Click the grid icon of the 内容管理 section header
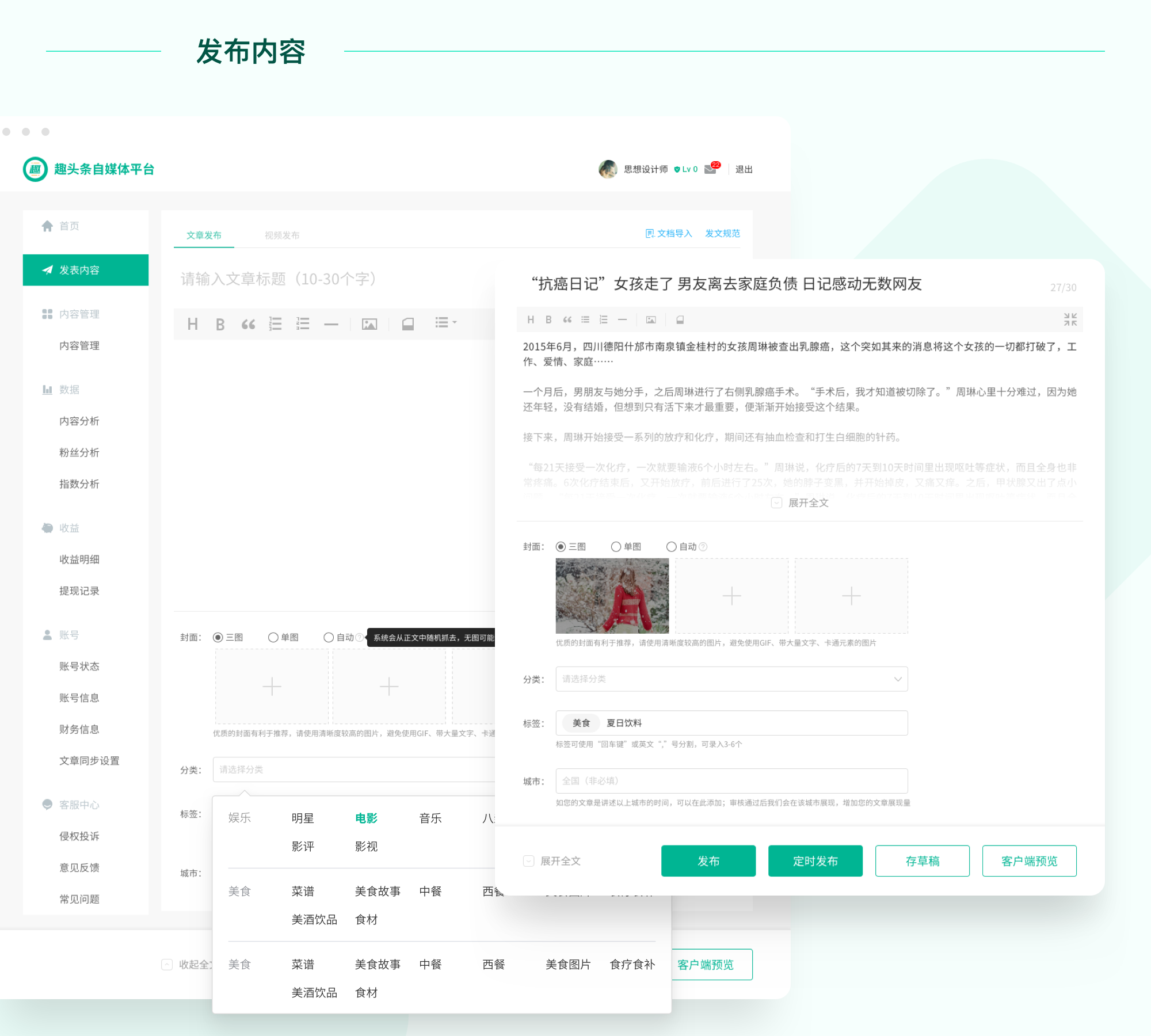 (47, 314)
